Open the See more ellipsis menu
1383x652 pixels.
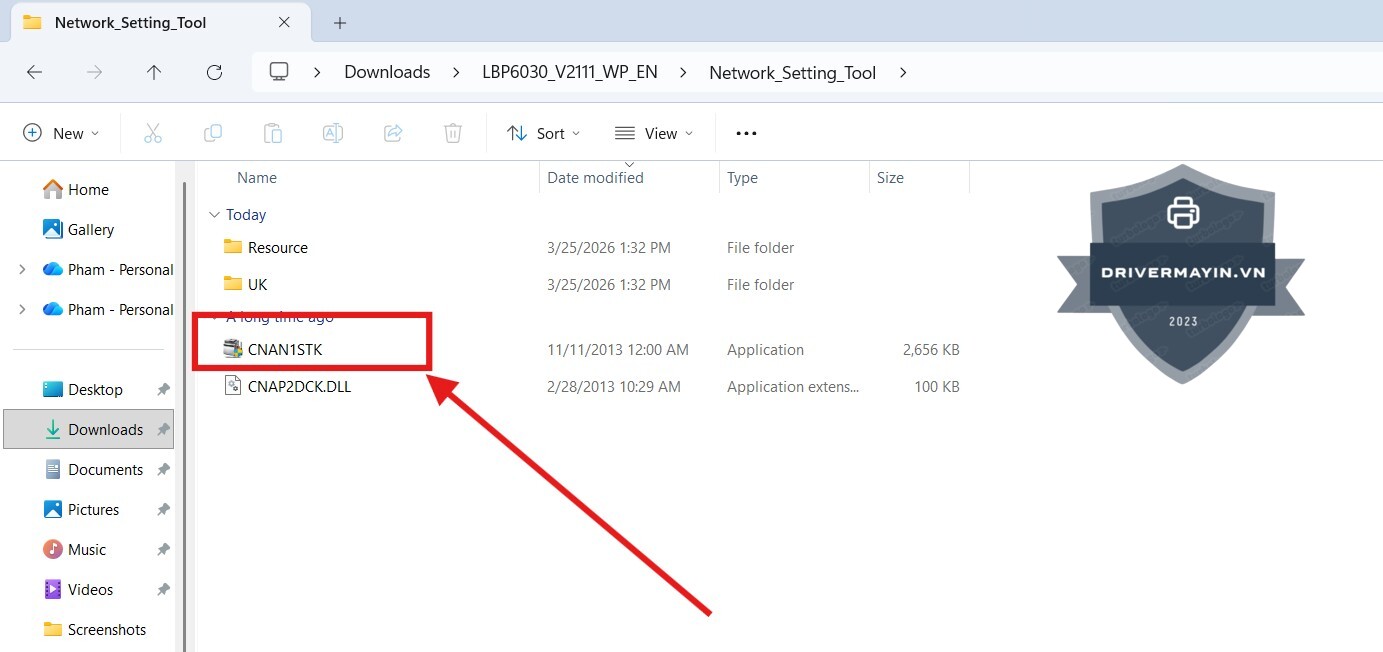click(746, 133)
